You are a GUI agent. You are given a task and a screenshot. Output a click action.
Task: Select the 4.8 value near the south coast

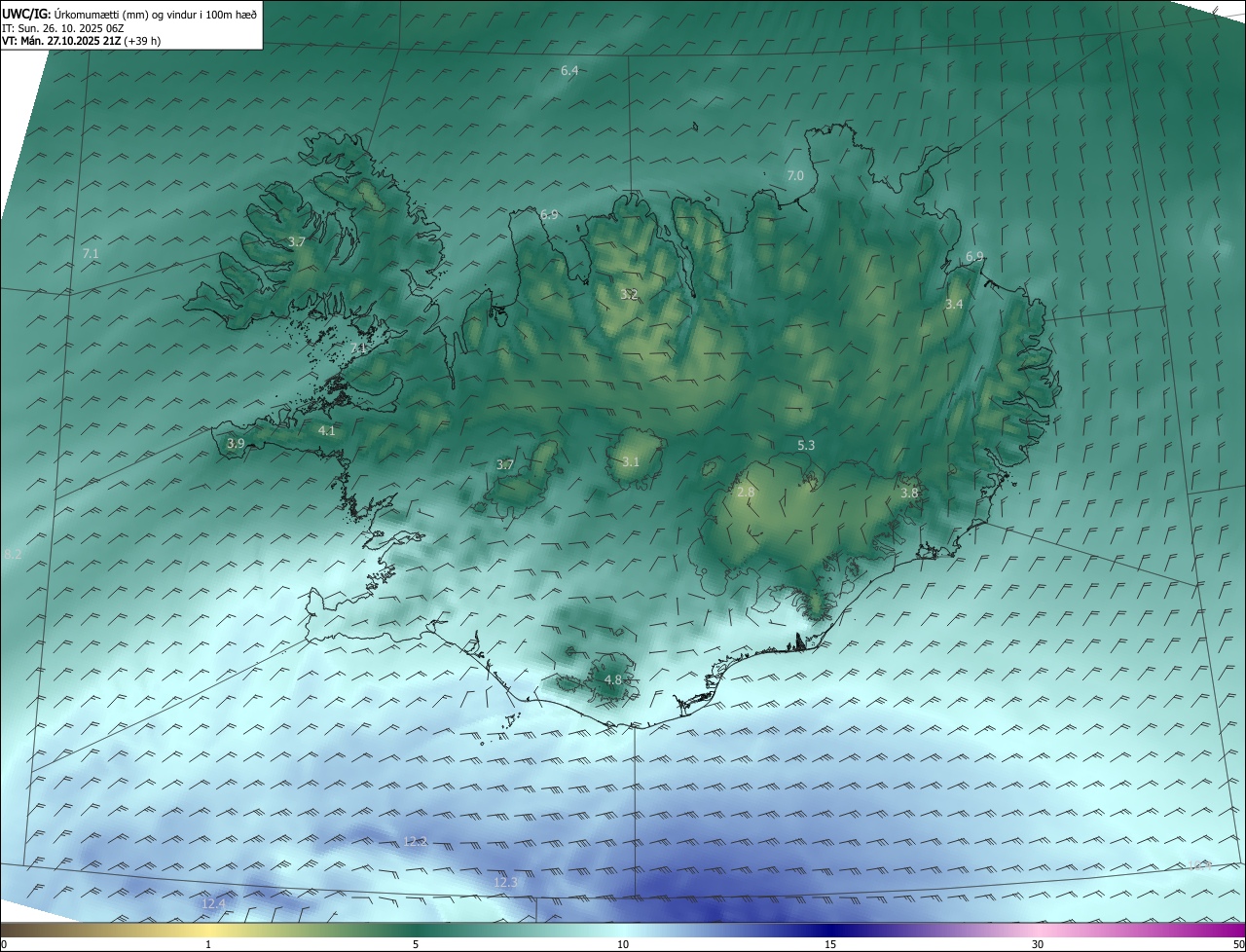coord(613,679)
